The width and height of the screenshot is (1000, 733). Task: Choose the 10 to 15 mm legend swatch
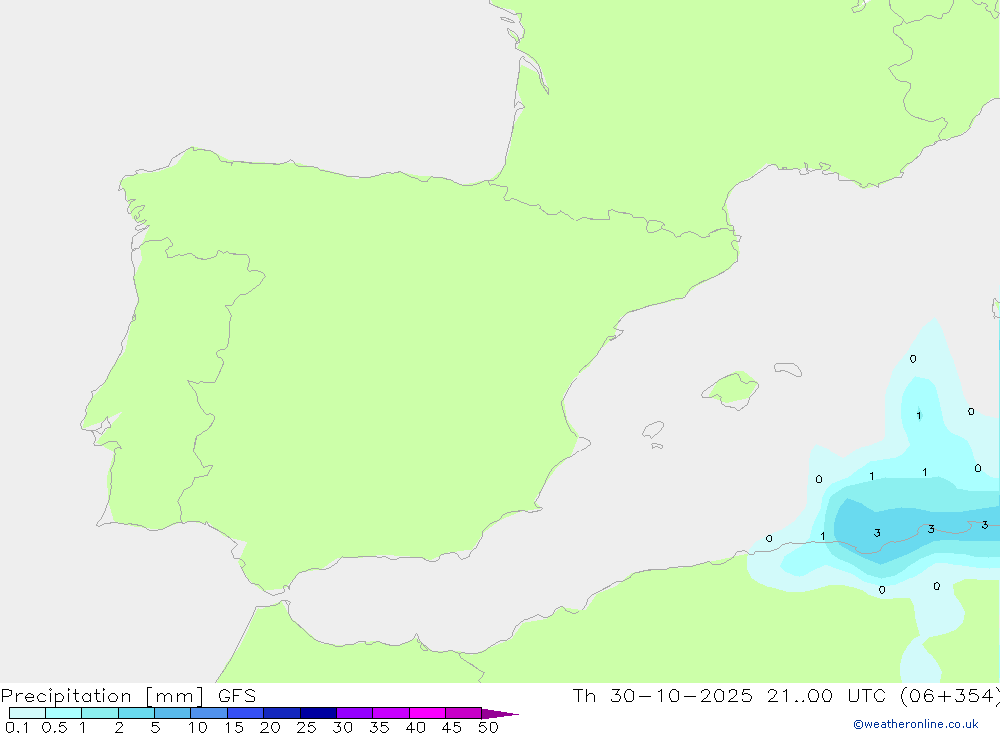tap(209, 713)
